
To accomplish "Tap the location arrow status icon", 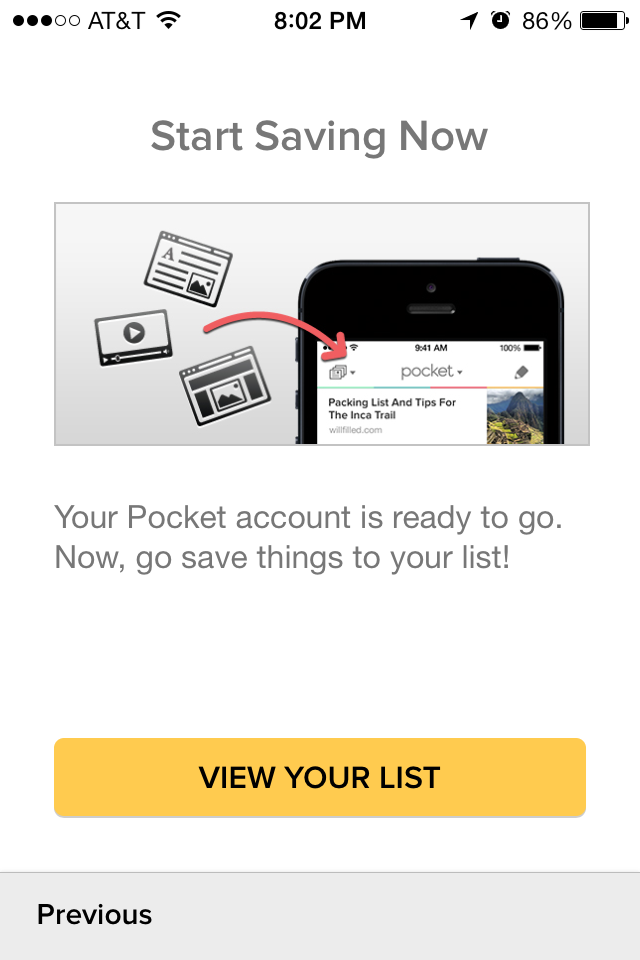I will (x=469, y=21).
